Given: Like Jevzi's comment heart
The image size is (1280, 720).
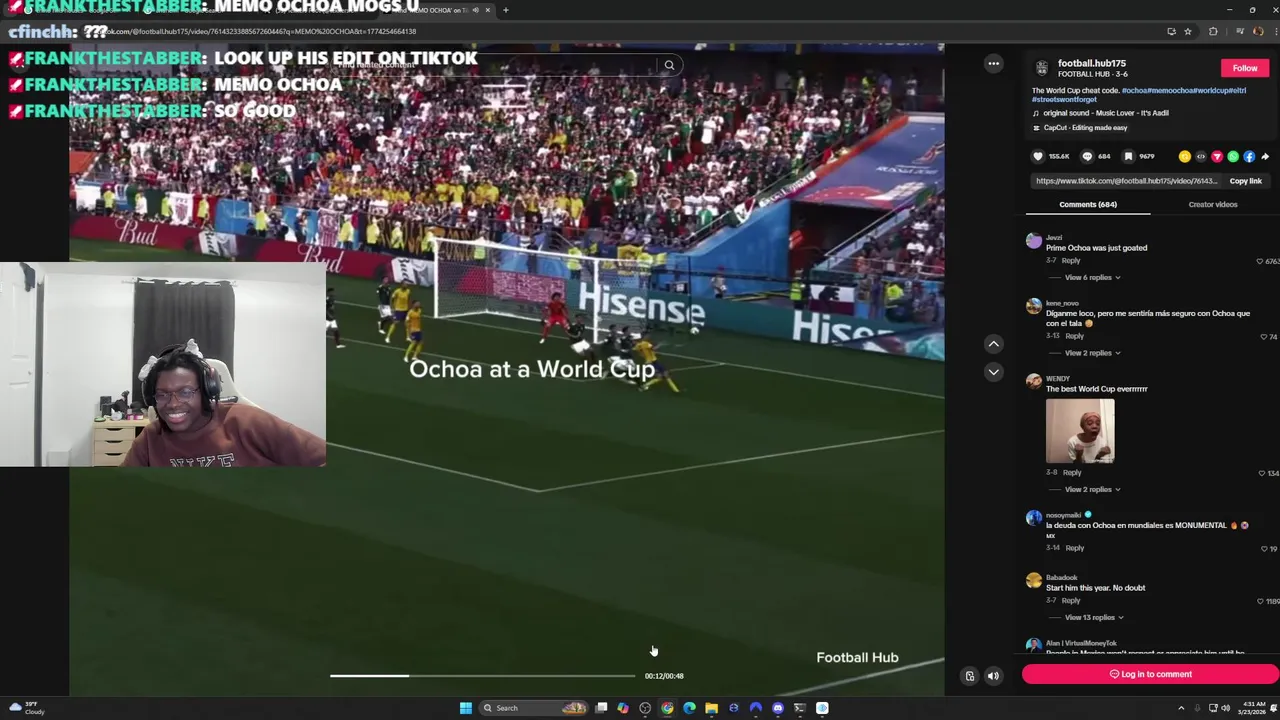Looking at the screenshot, I should [x=1260, y=261].
